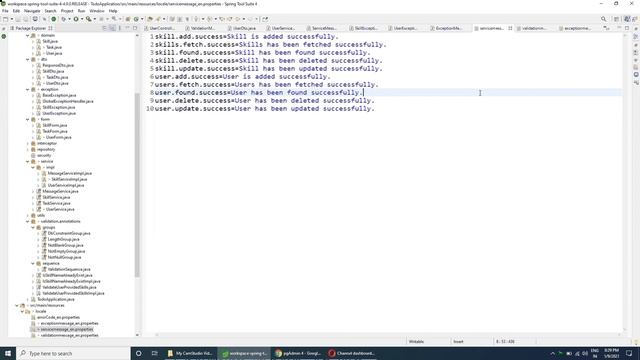Viewport: 640px width, 360px height.
Task: Click the Search magnifier icon in the toolbar
Action: click(603, 19)
